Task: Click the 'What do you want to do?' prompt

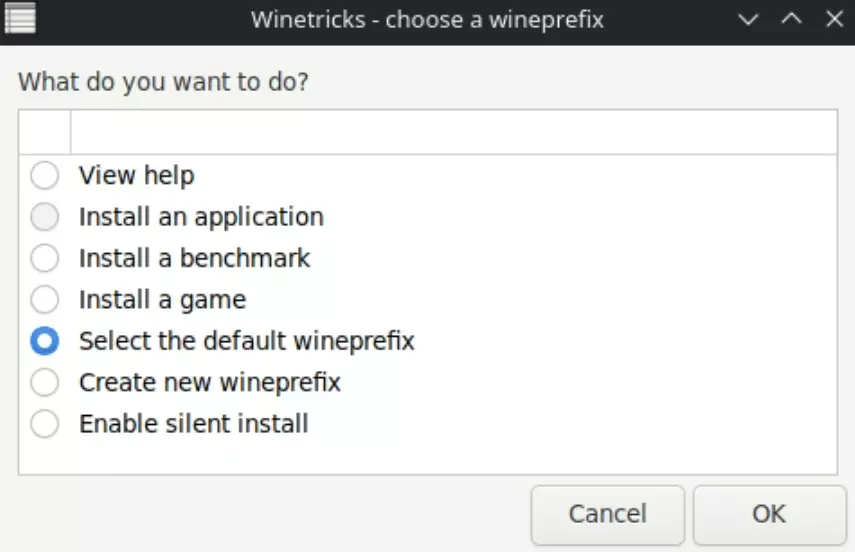Action: pos(163,82)
